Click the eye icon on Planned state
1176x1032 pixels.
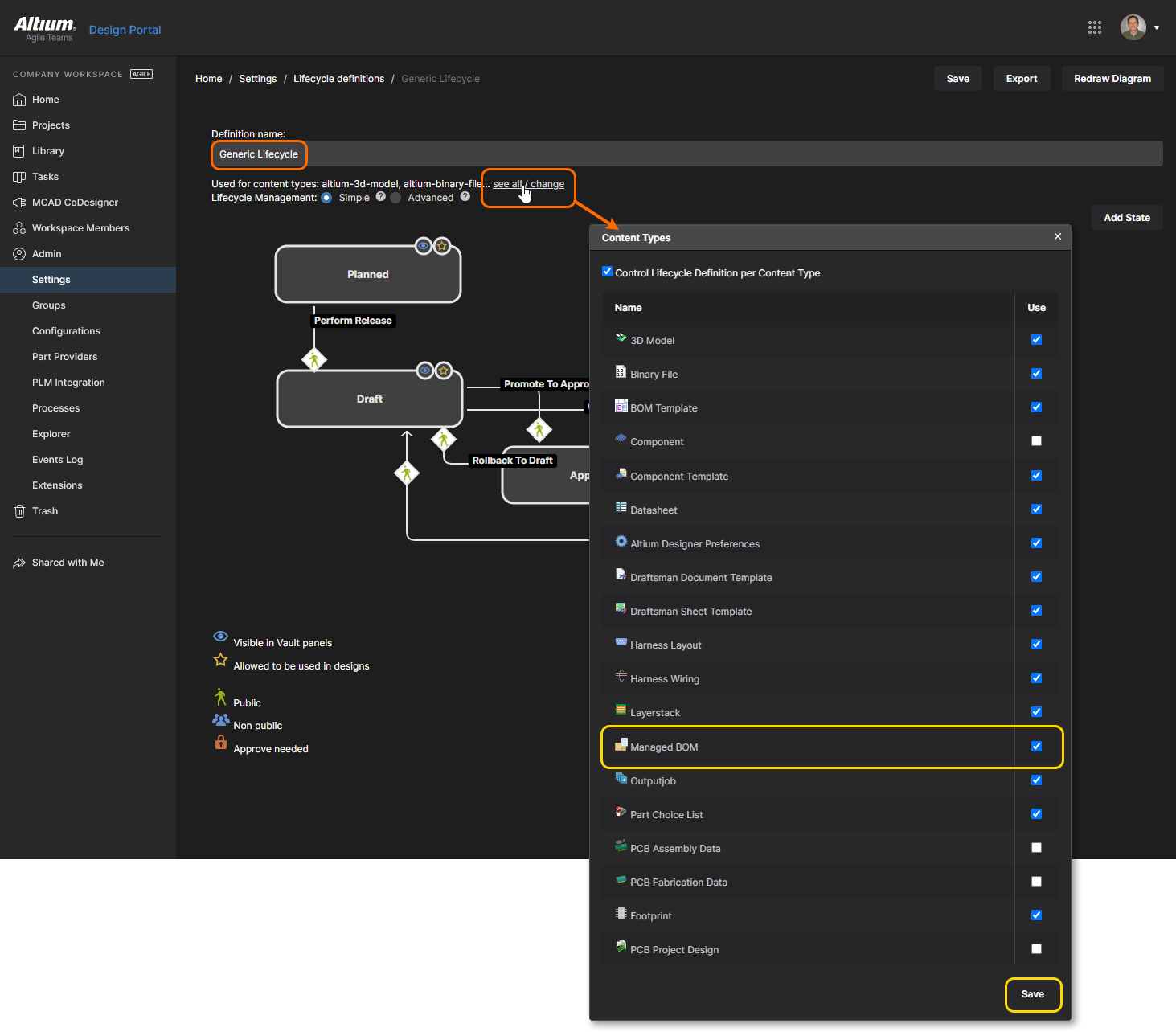424,246
